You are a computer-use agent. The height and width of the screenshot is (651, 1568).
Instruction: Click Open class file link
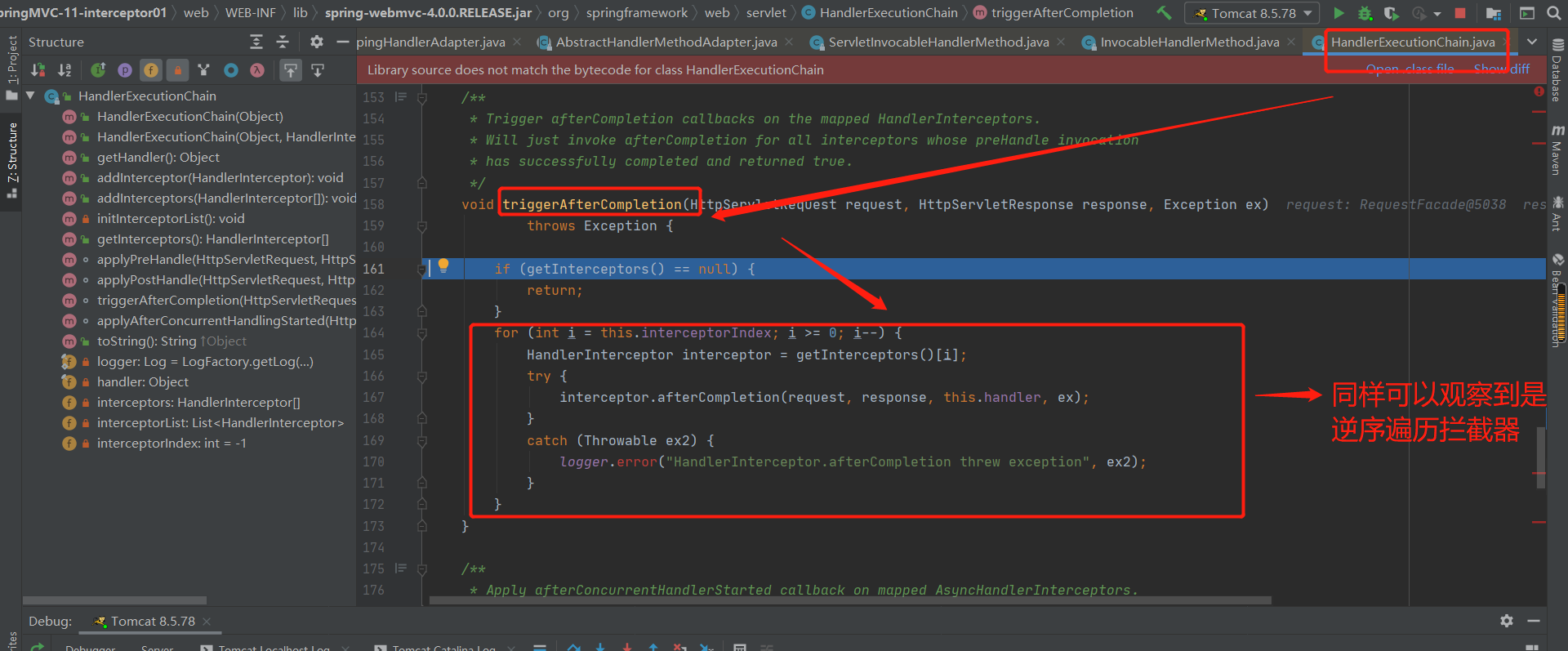pos(1410,69)
